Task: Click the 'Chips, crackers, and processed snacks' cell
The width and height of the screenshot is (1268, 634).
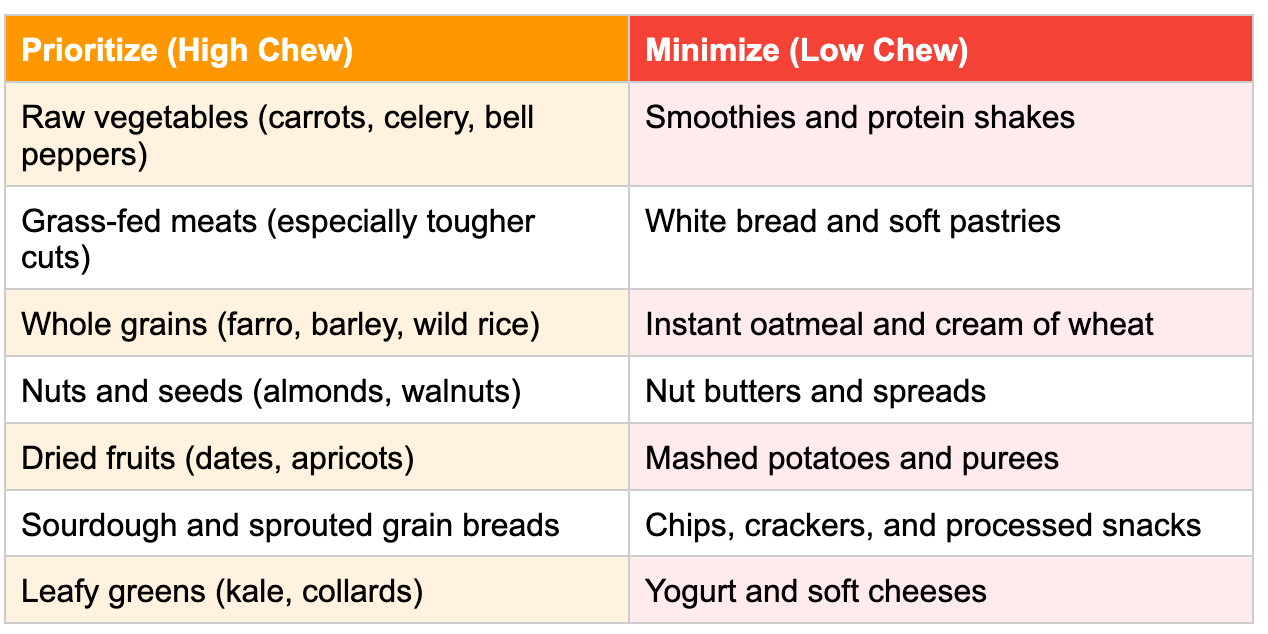Action: (940, 525)
